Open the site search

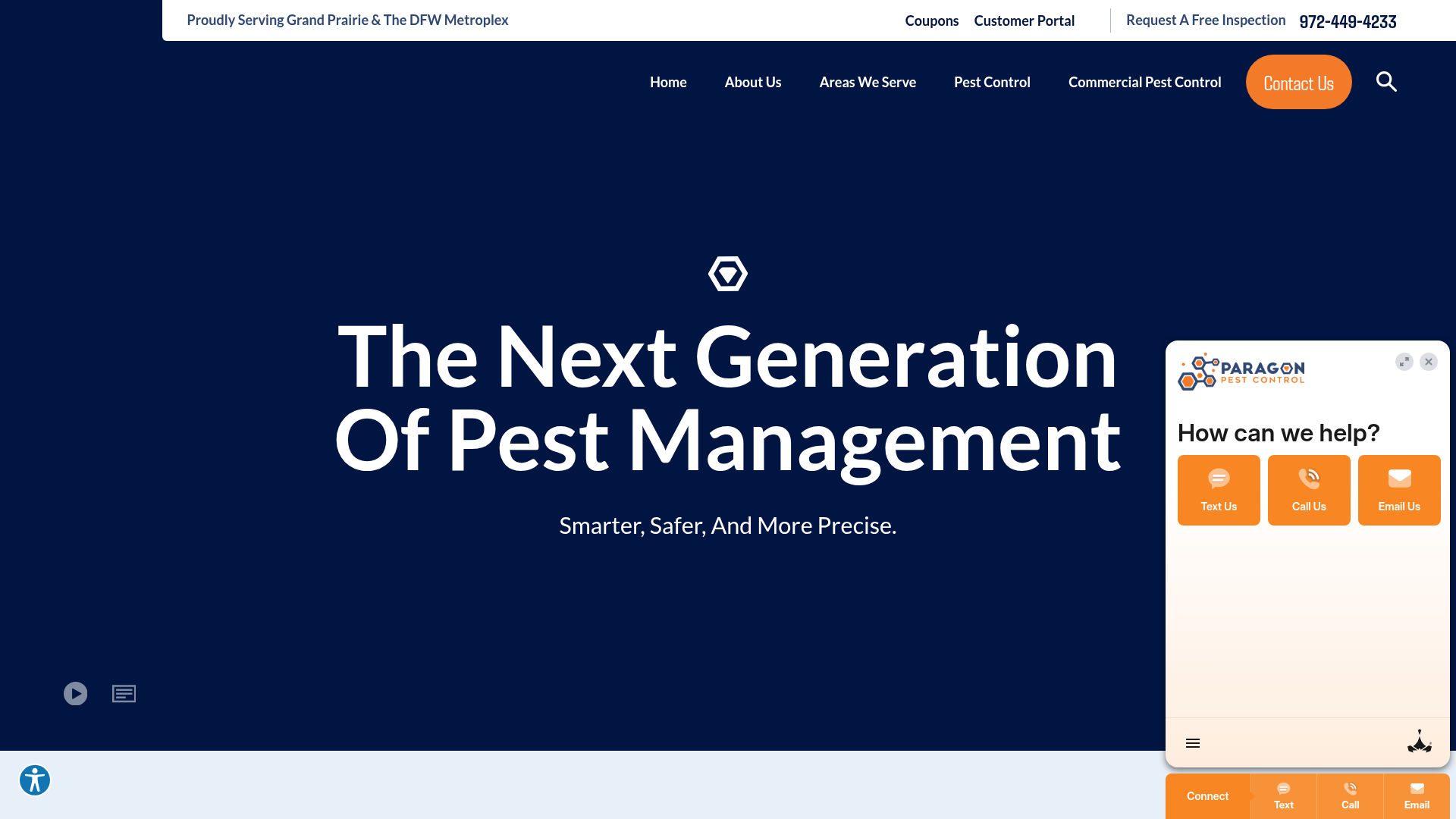(x=1386, y=81)
